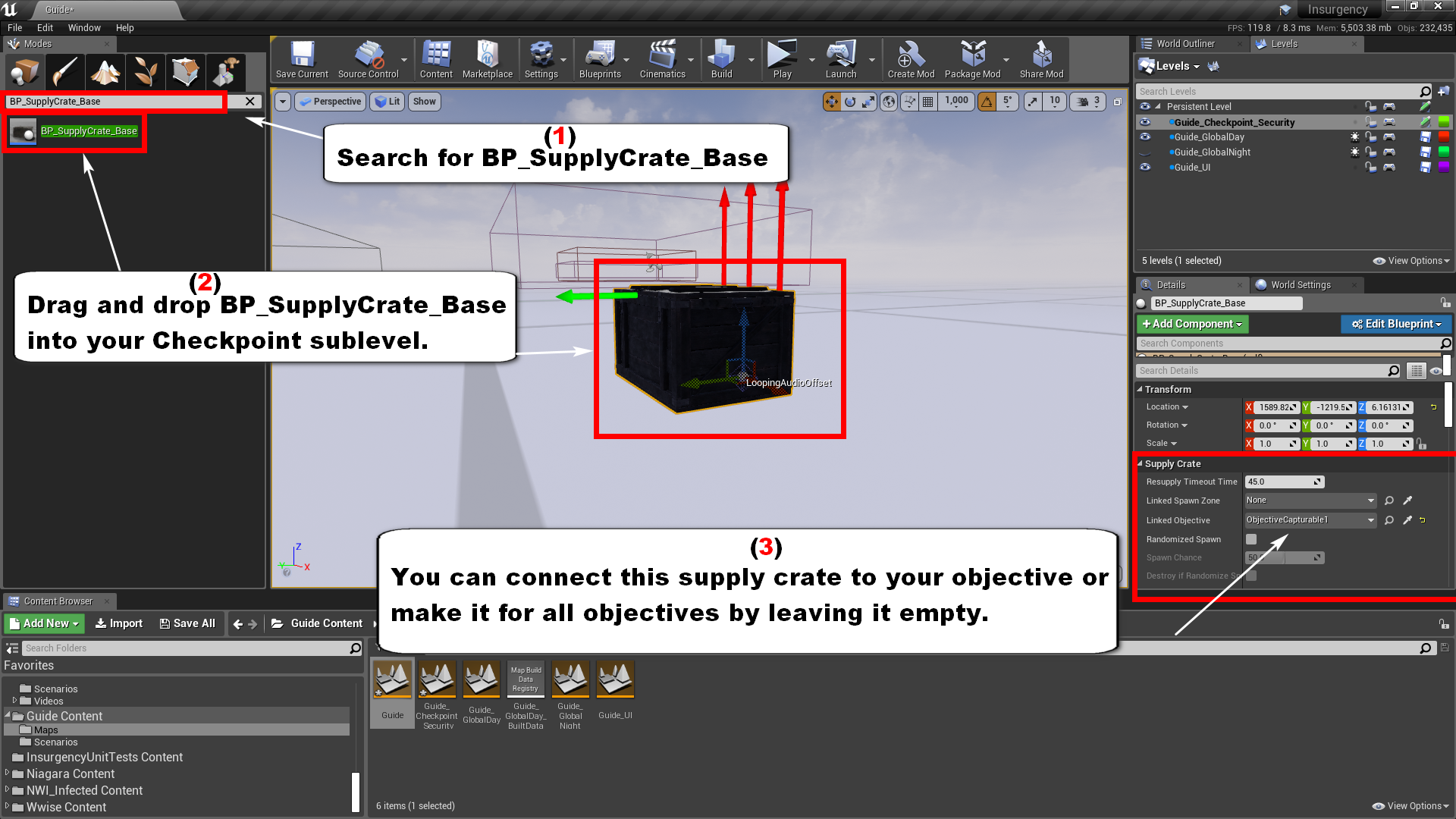Image resolution: width=1456 pixels, height=819 pixels.
Task: Select Place mode icon in Modes panel
Action: pos(25,72)
